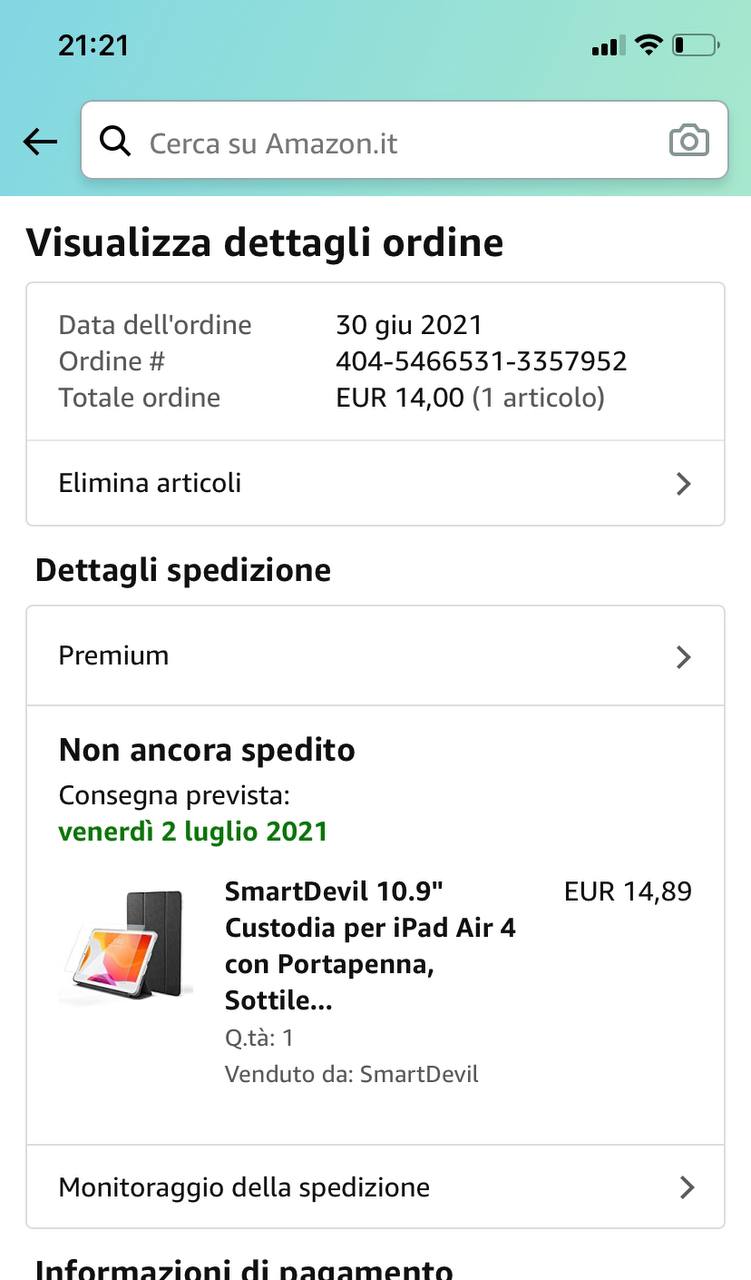Tap seller name Venduto da: SmartDevil
The height and width of the screenshot is (1280, 751).
[352, 1074]
